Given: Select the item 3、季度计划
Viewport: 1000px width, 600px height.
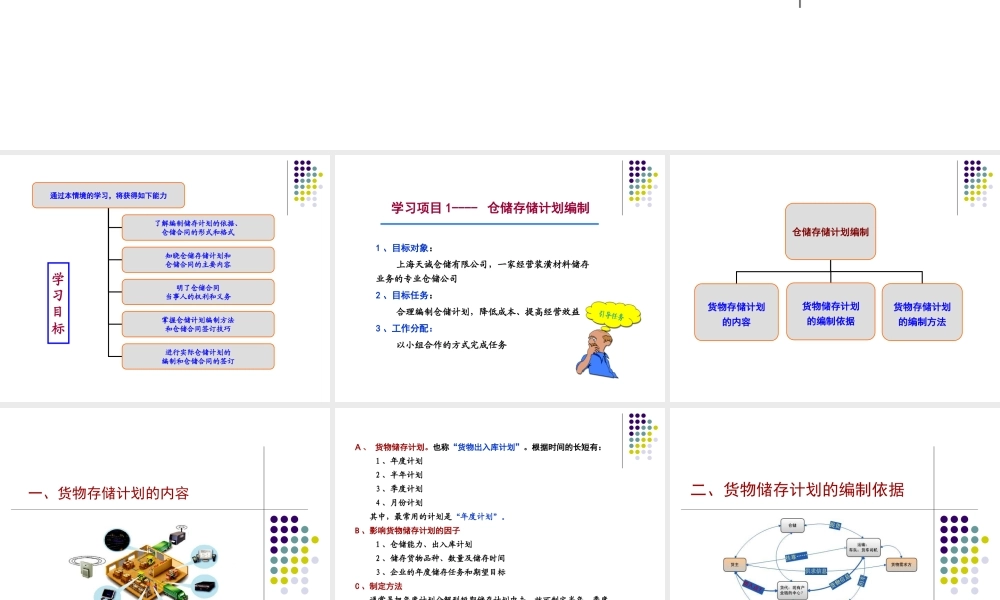Looking at the screenshot, I should tap(399, 489).
